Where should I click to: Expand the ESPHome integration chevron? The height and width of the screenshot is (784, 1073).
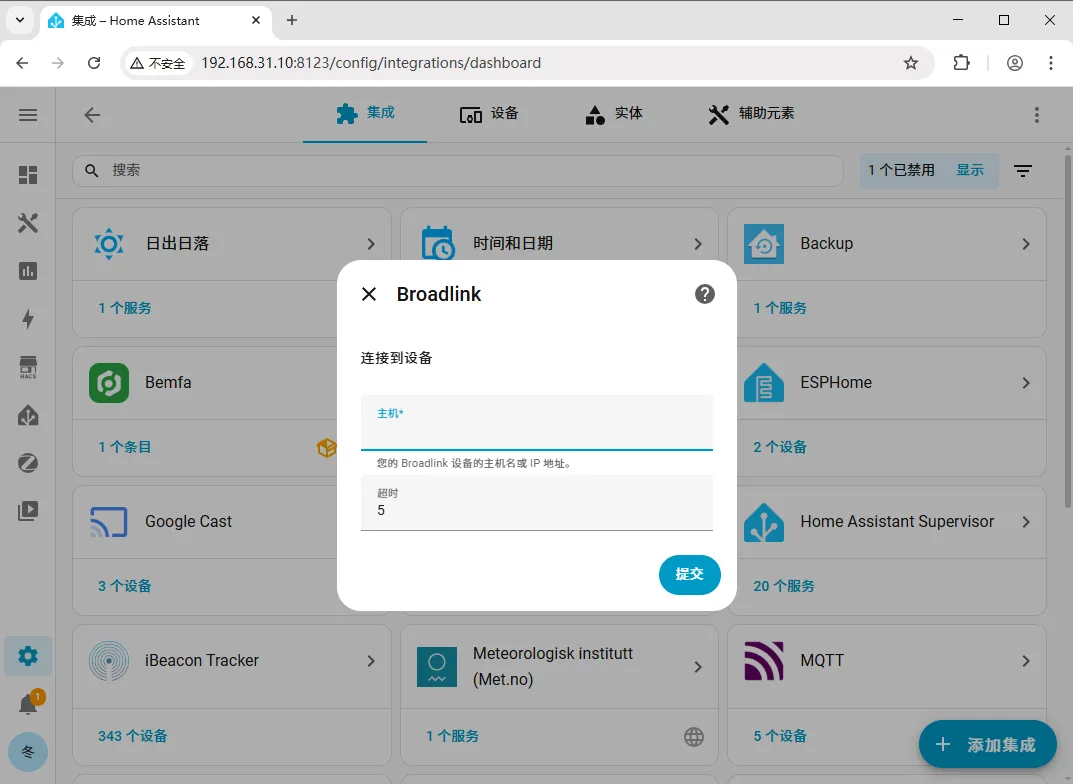(x=1026, y=383)
